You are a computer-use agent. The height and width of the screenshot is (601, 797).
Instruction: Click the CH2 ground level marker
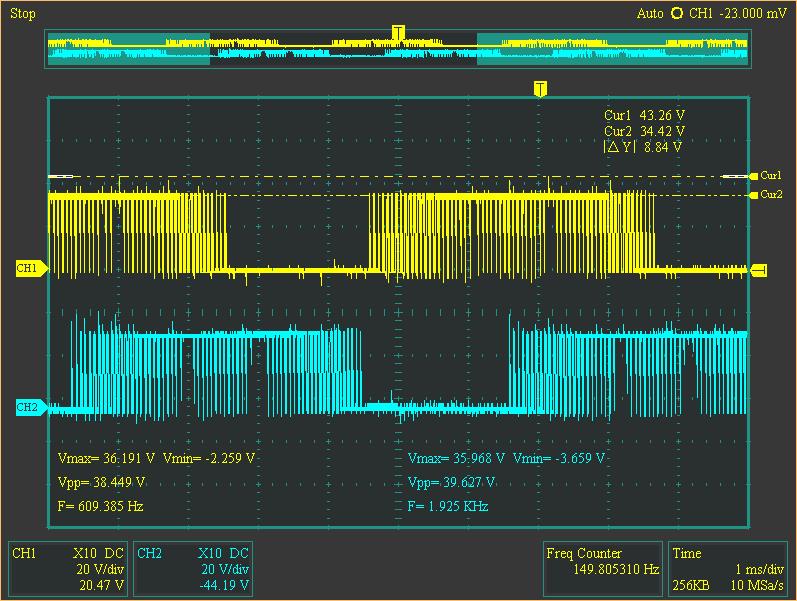30,407
